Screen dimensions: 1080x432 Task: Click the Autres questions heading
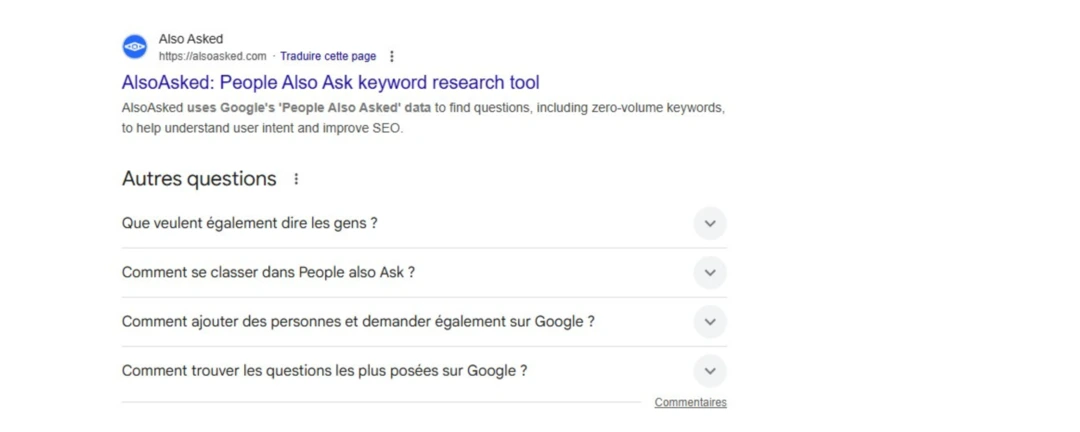click(199, 179)
